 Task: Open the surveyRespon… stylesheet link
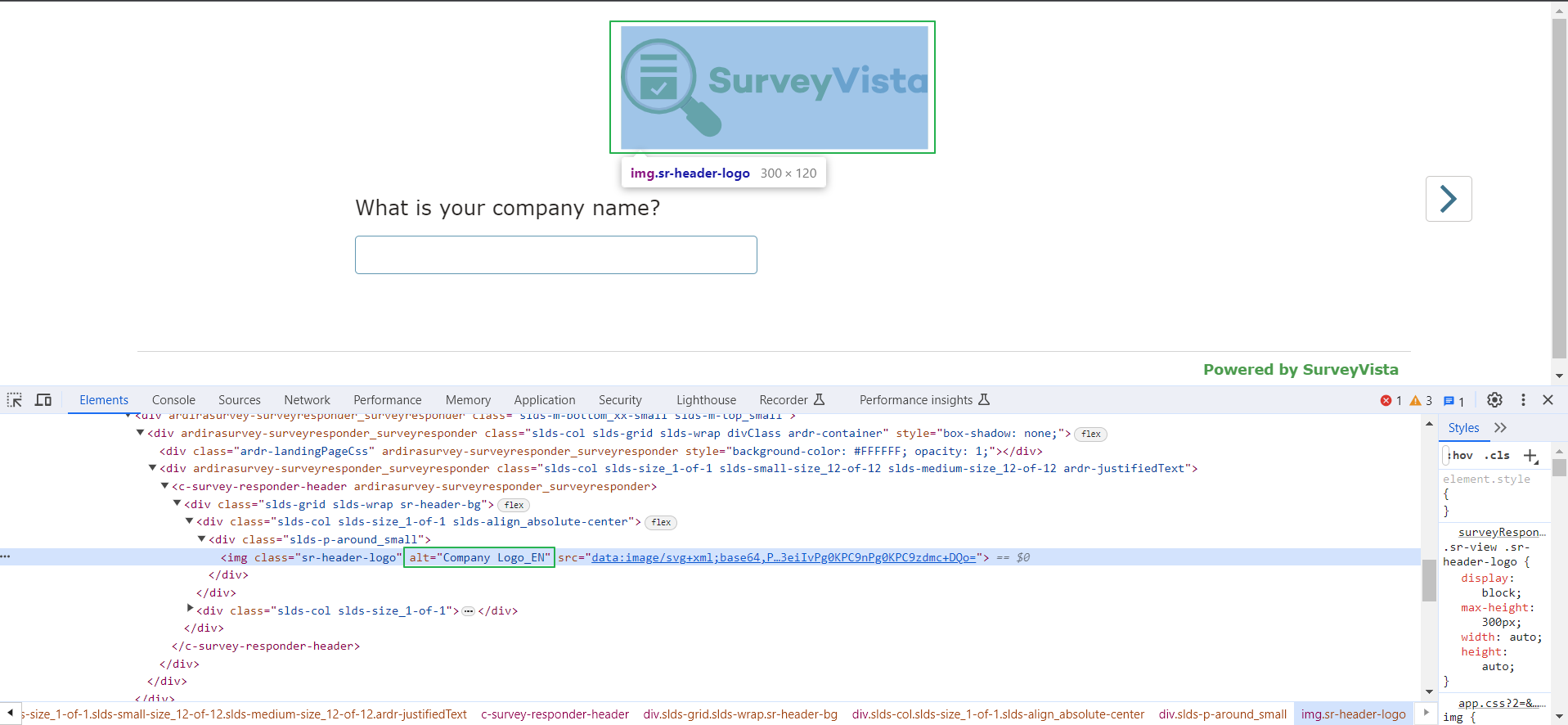(1502, 532)
